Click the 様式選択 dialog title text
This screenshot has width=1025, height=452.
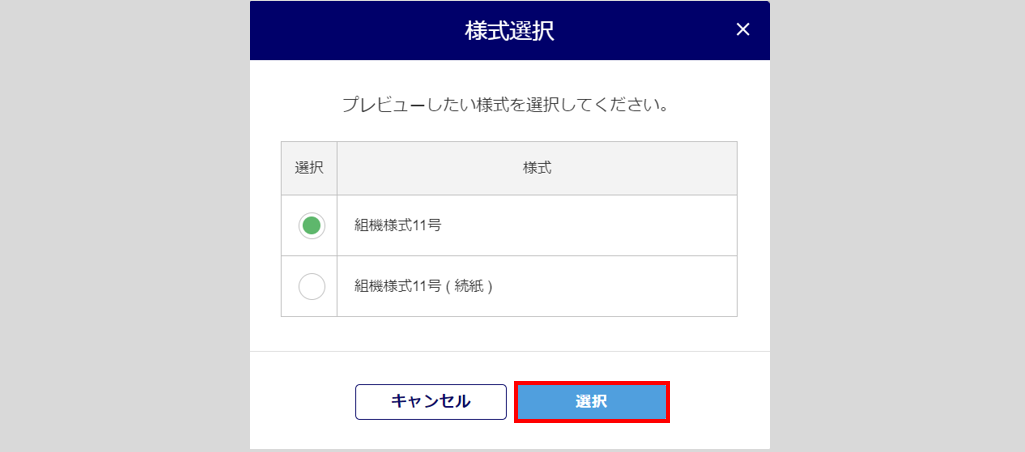[509, 30]
